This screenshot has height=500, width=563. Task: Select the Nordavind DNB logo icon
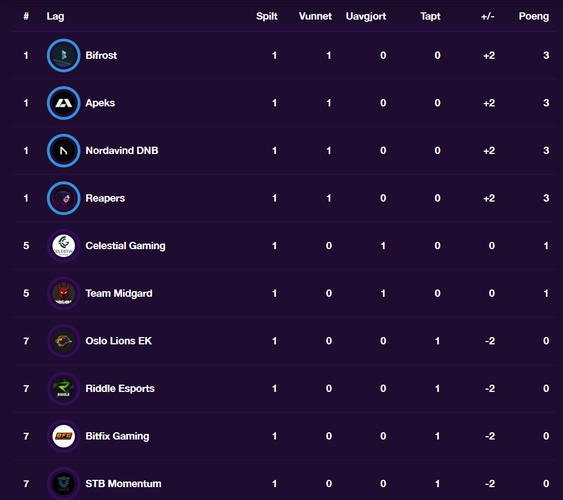(64, 150)
